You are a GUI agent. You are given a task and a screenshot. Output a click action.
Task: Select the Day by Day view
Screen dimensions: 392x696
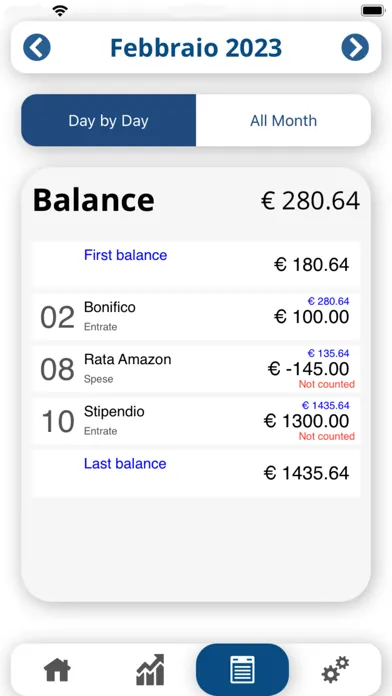click(108, 120)
